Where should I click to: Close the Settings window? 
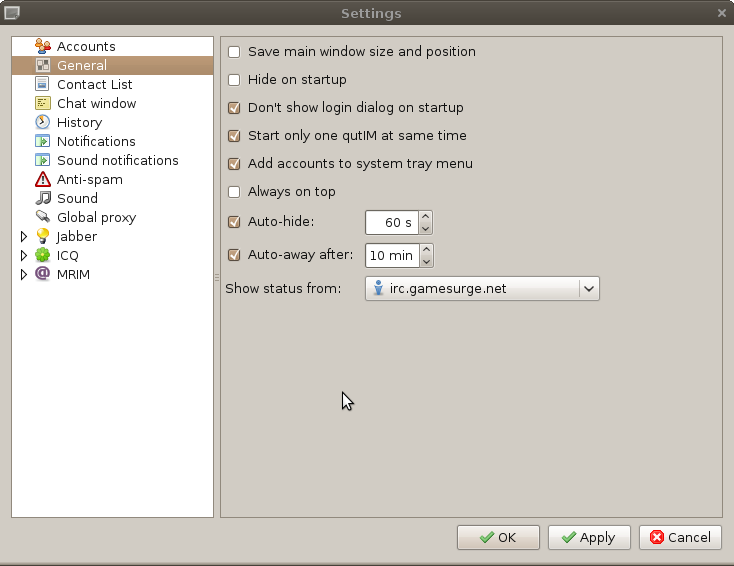(x=721, y=13)
